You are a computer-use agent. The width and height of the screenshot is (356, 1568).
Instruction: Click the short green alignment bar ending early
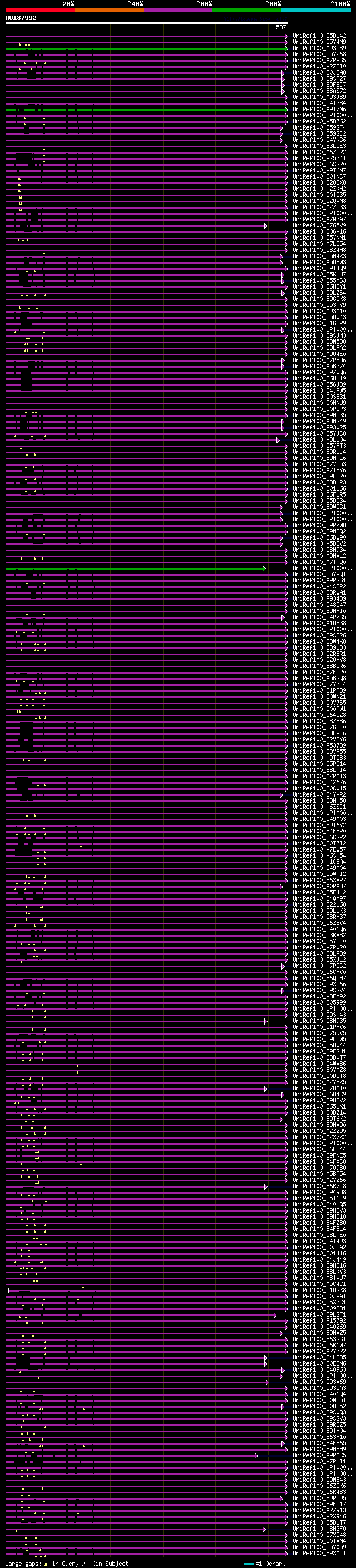(136, 568)
